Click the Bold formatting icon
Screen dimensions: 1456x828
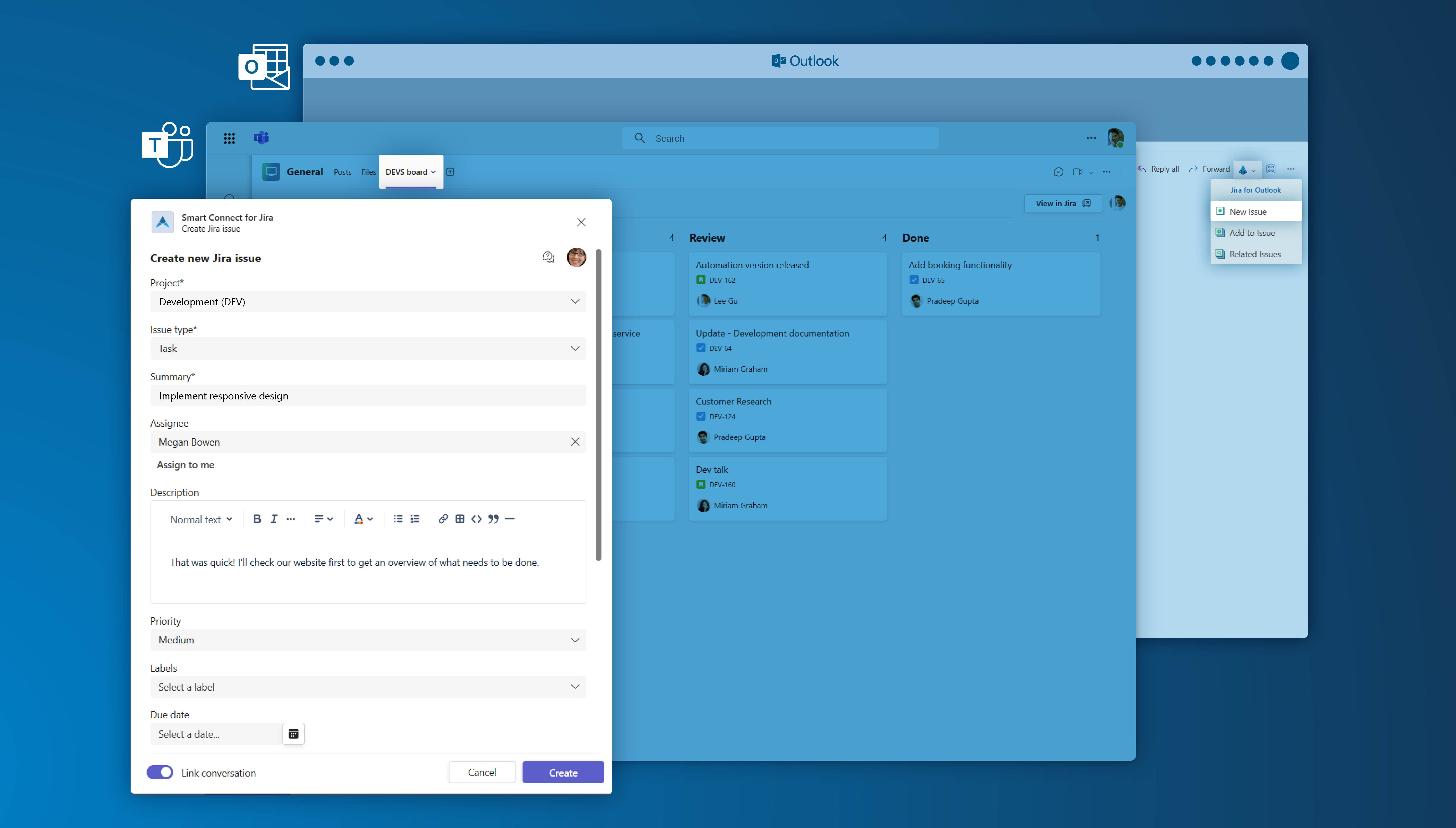257,519
